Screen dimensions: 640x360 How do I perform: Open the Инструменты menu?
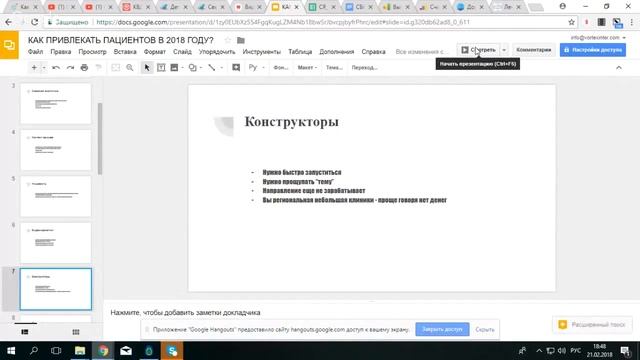pos(262,52)
